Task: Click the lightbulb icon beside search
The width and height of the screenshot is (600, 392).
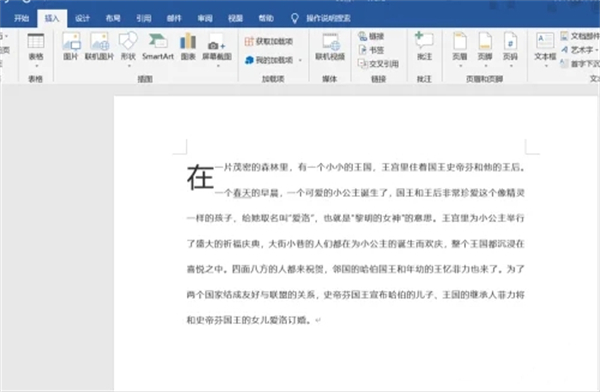Action: (295, 18)
